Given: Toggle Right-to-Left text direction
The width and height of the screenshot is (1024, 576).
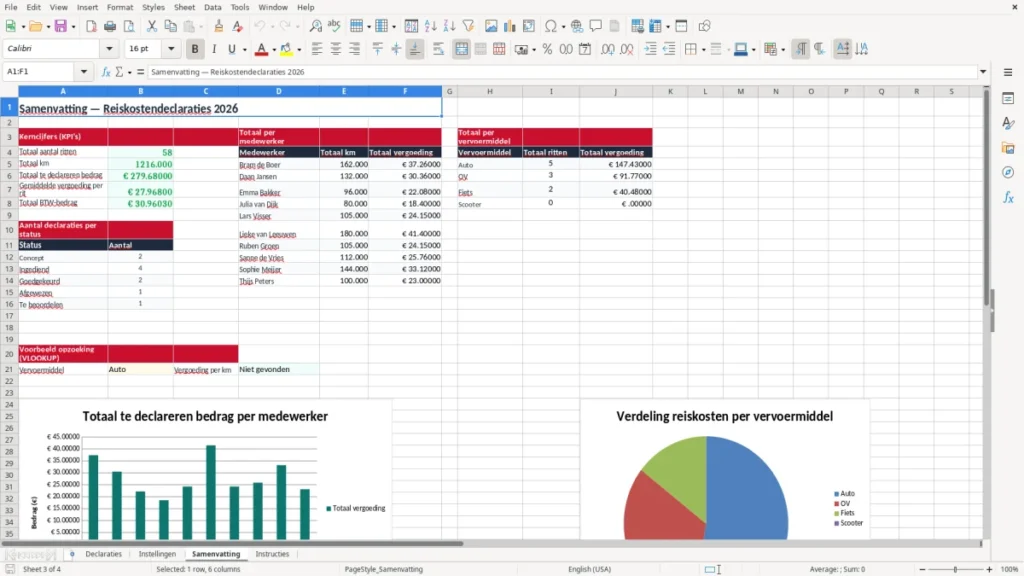Looking at the screenshot, I should point(820,49).
